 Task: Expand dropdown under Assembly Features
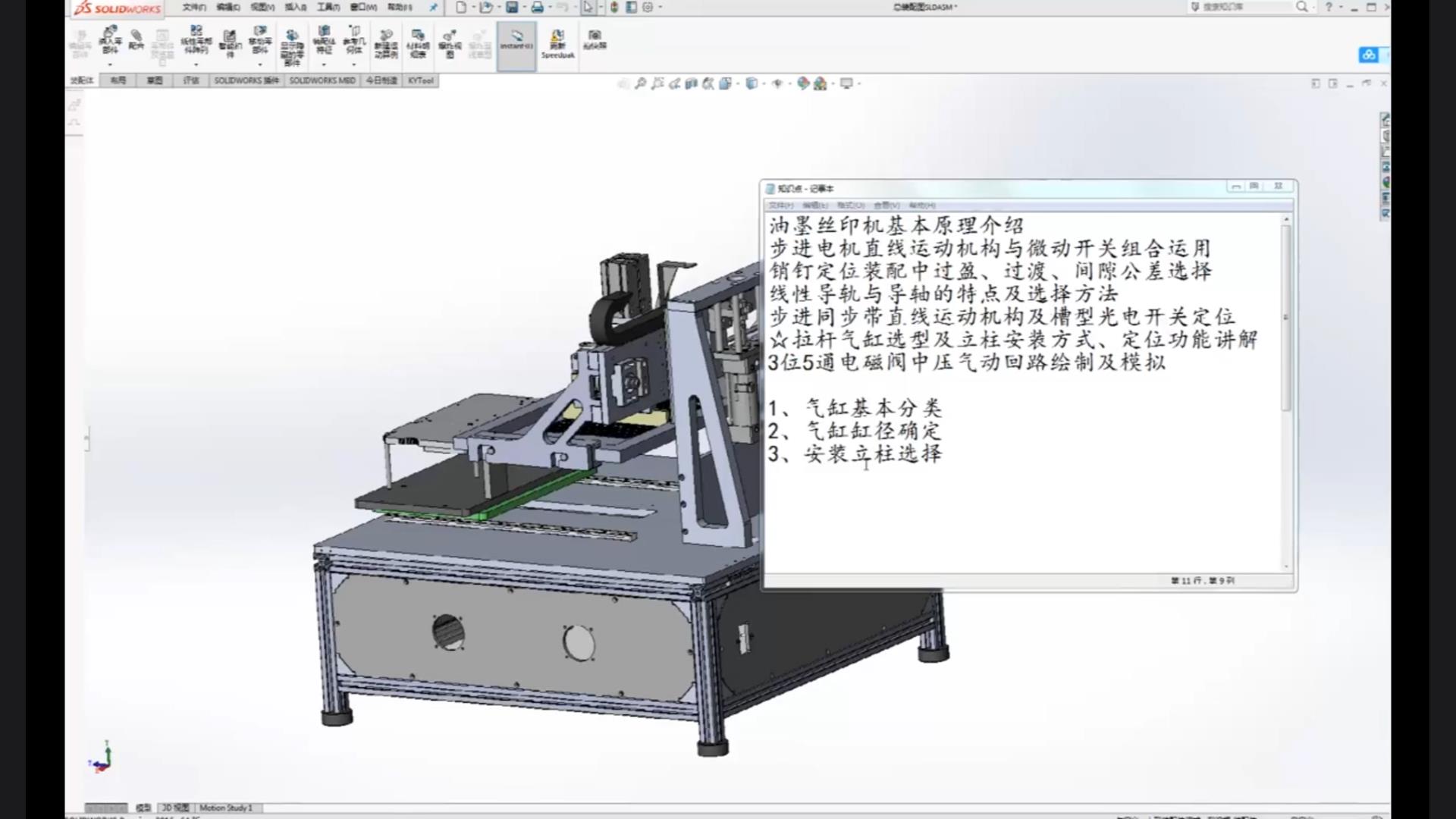pos(324,65)
